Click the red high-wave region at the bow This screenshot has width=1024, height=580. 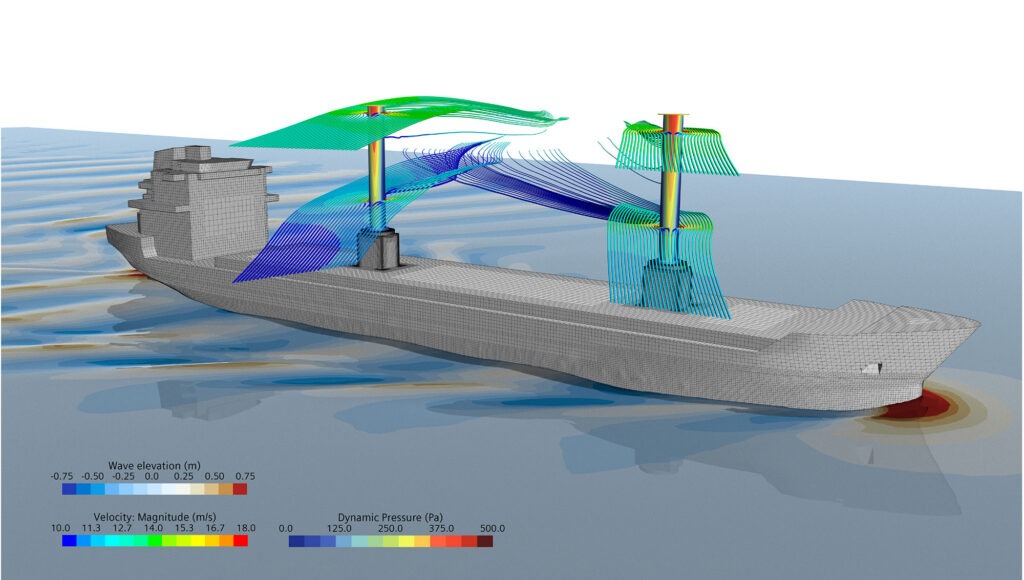click(918, 408)
